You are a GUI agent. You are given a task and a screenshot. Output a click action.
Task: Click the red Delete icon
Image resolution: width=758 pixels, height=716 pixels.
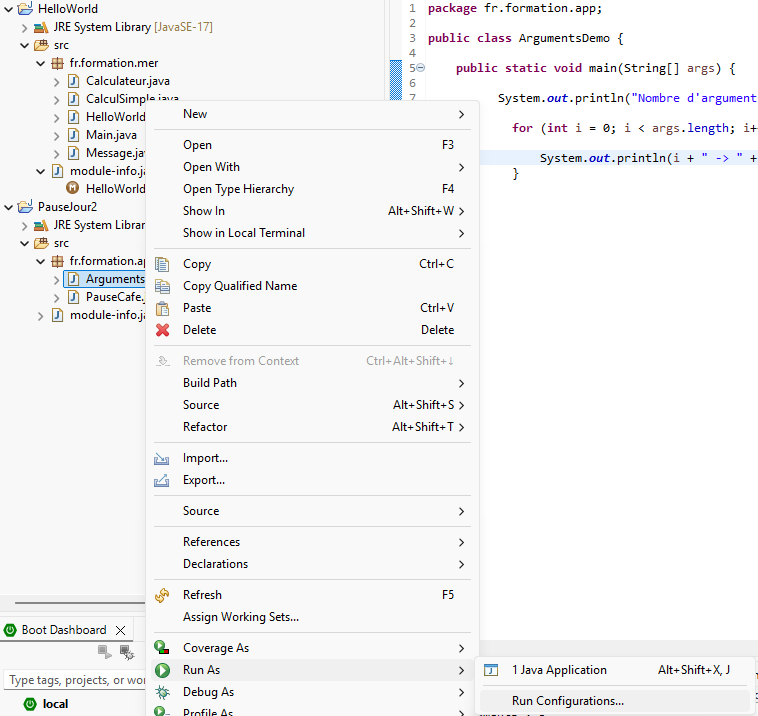(x=162, y=330)
